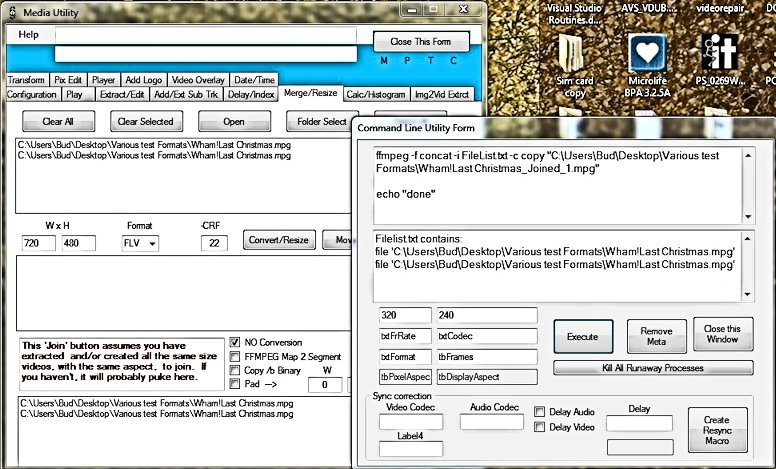This screenshot has height=469, width=776.
Task: Click the field showing 320
Action: click(x=405, y=315)
